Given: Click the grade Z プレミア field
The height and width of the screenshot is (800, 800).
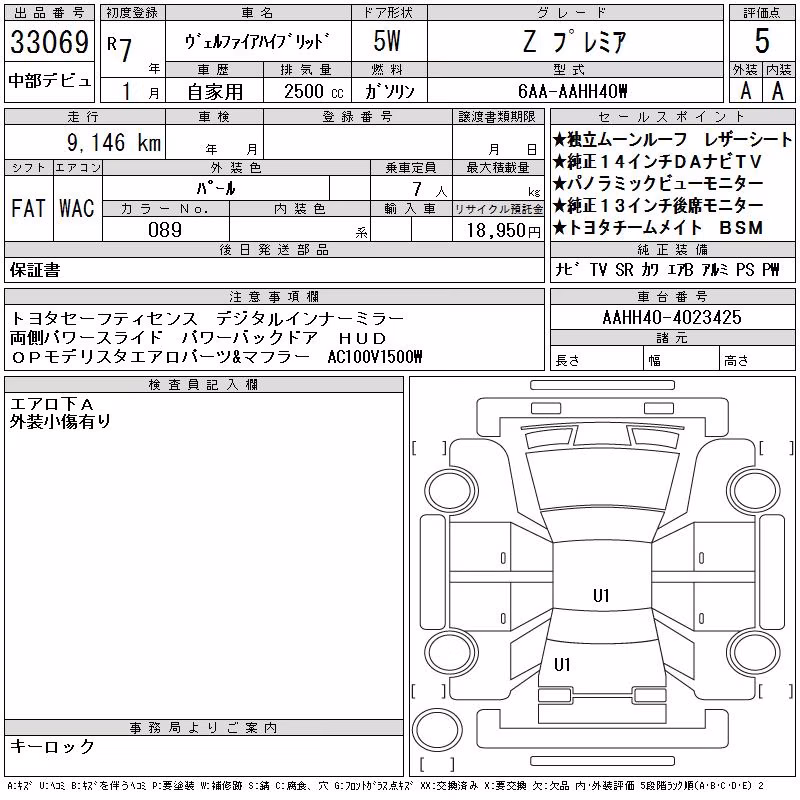Looking at the screenshot, I should (575, 41).
